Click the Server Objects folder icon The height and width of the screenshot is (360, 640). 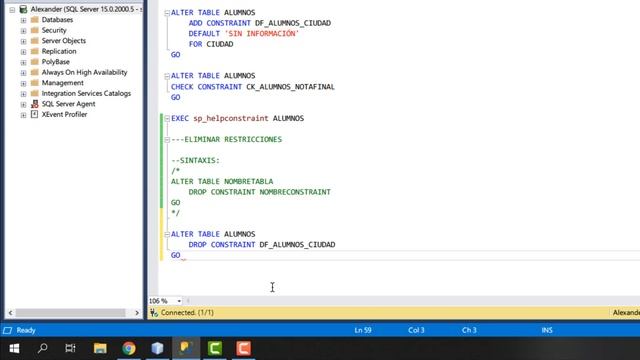click(35, 41)
